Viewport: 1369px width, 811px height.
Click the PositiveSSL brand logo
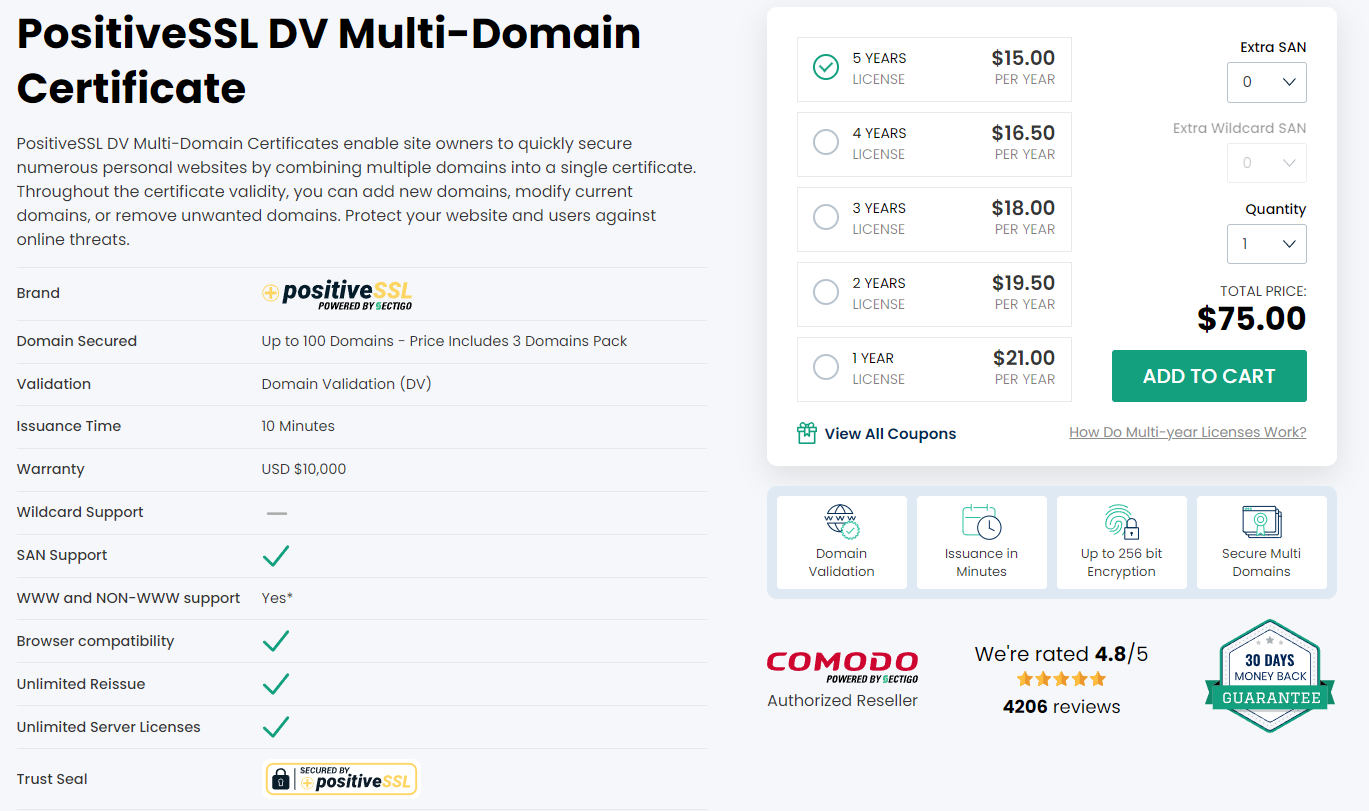tap(337, 294)
